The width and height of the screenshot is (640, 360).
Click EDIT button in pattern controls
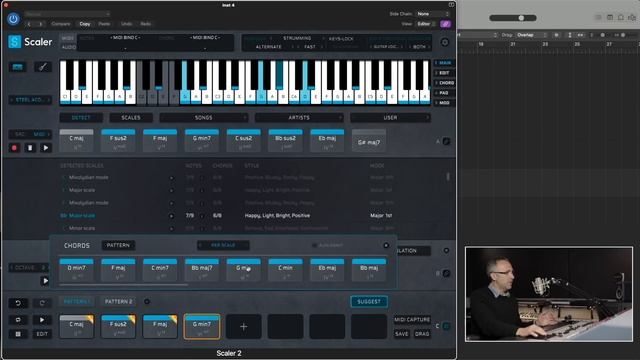coord(42,334)
